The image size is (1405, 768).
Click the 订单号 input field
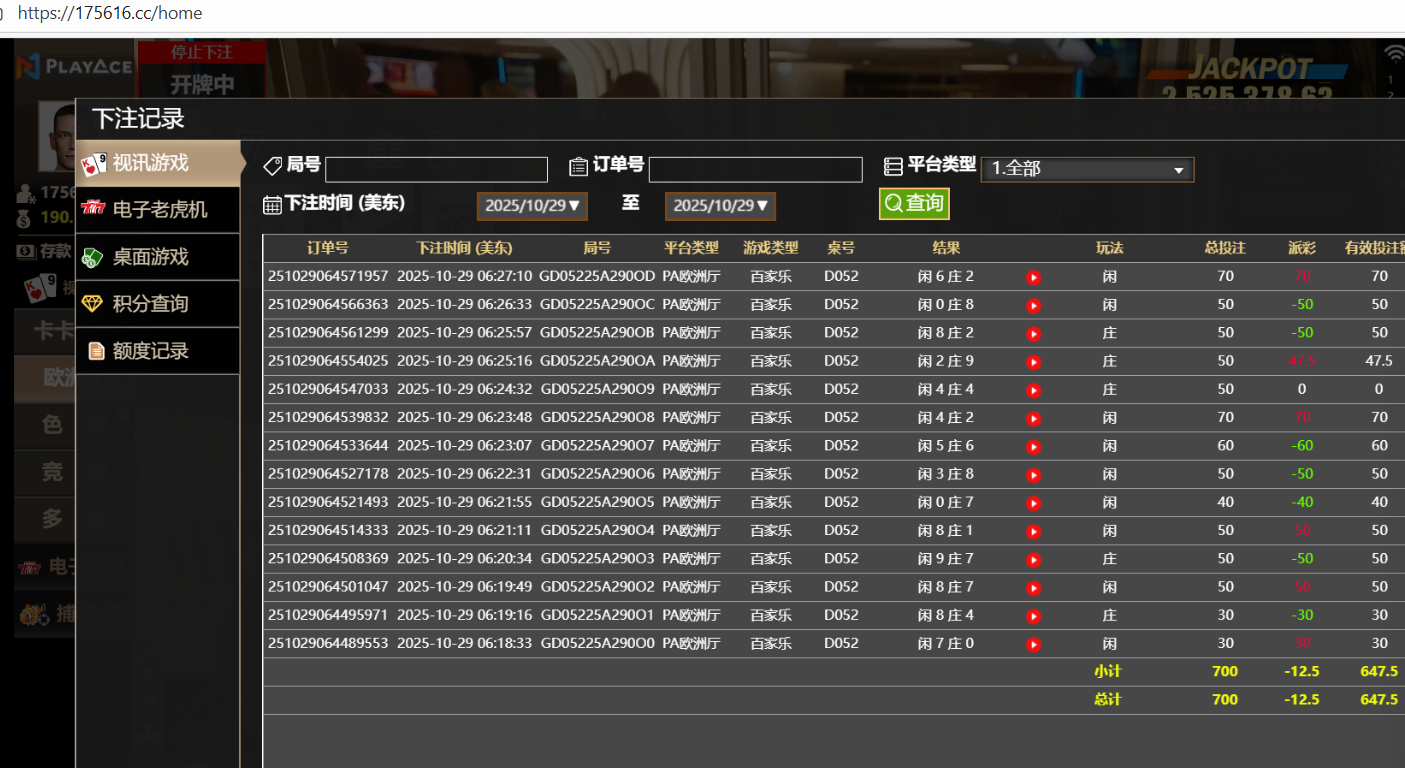755,170
